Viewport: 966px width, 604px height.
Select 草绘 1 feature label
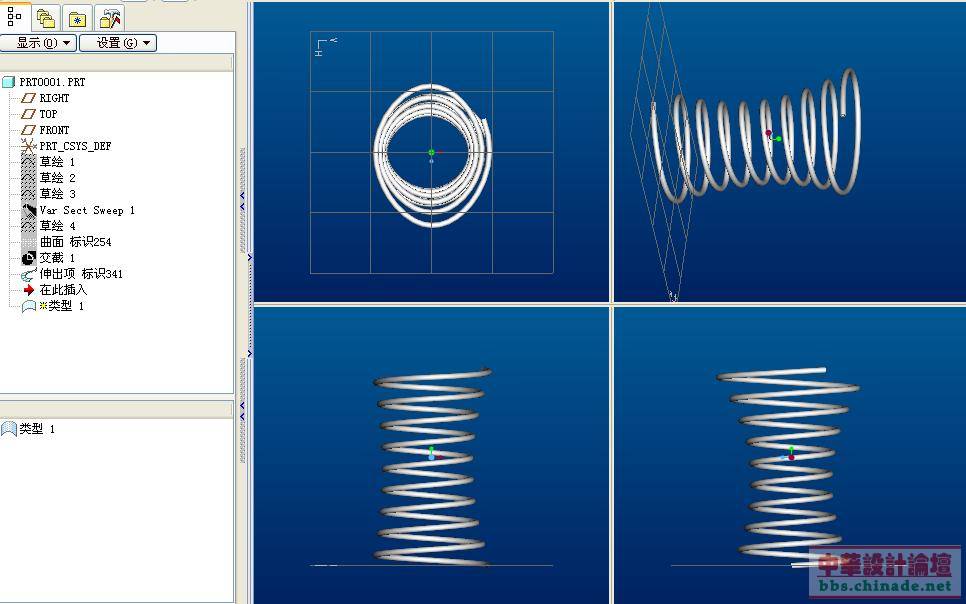point(57,162)
